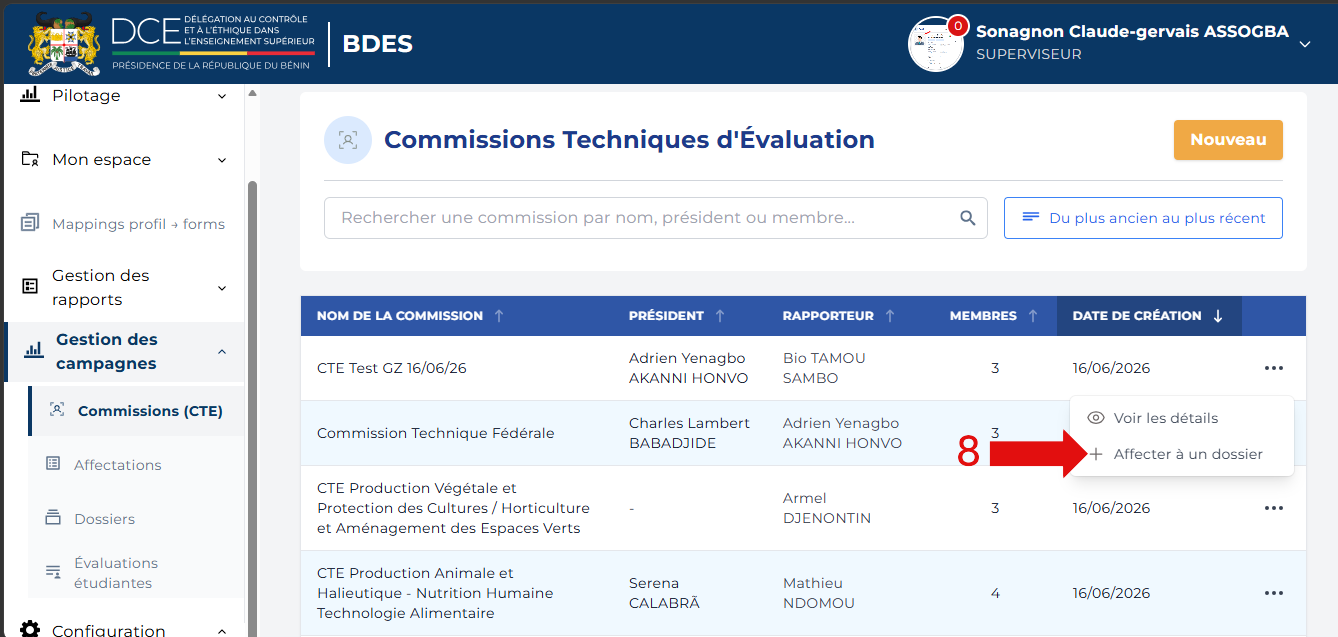Click the Mappings profil icon
Viewport: 1338px width, 637px height.
point(30,223)
